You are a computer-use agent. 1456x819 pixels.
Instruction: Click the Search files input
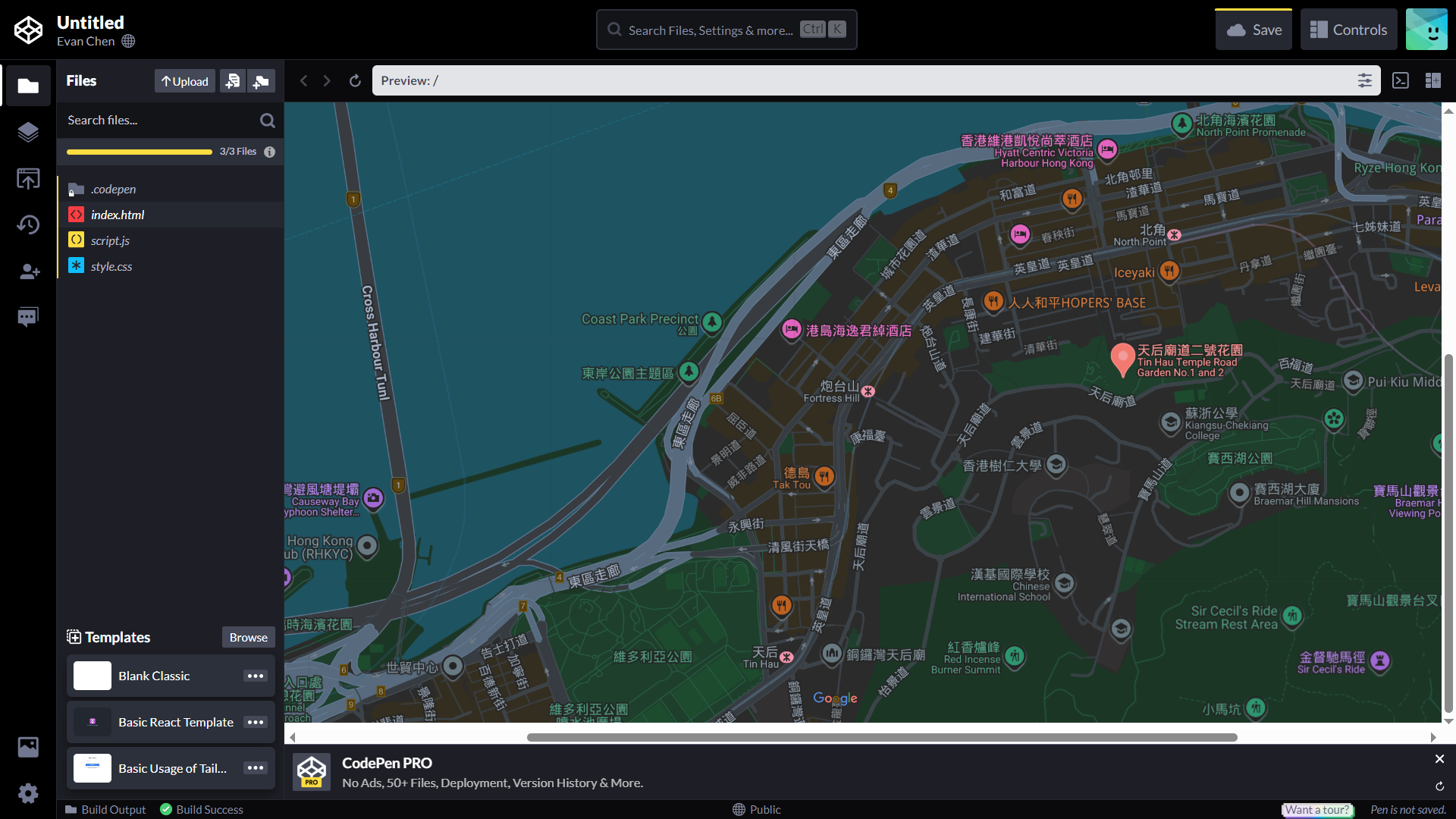[159, 121]
